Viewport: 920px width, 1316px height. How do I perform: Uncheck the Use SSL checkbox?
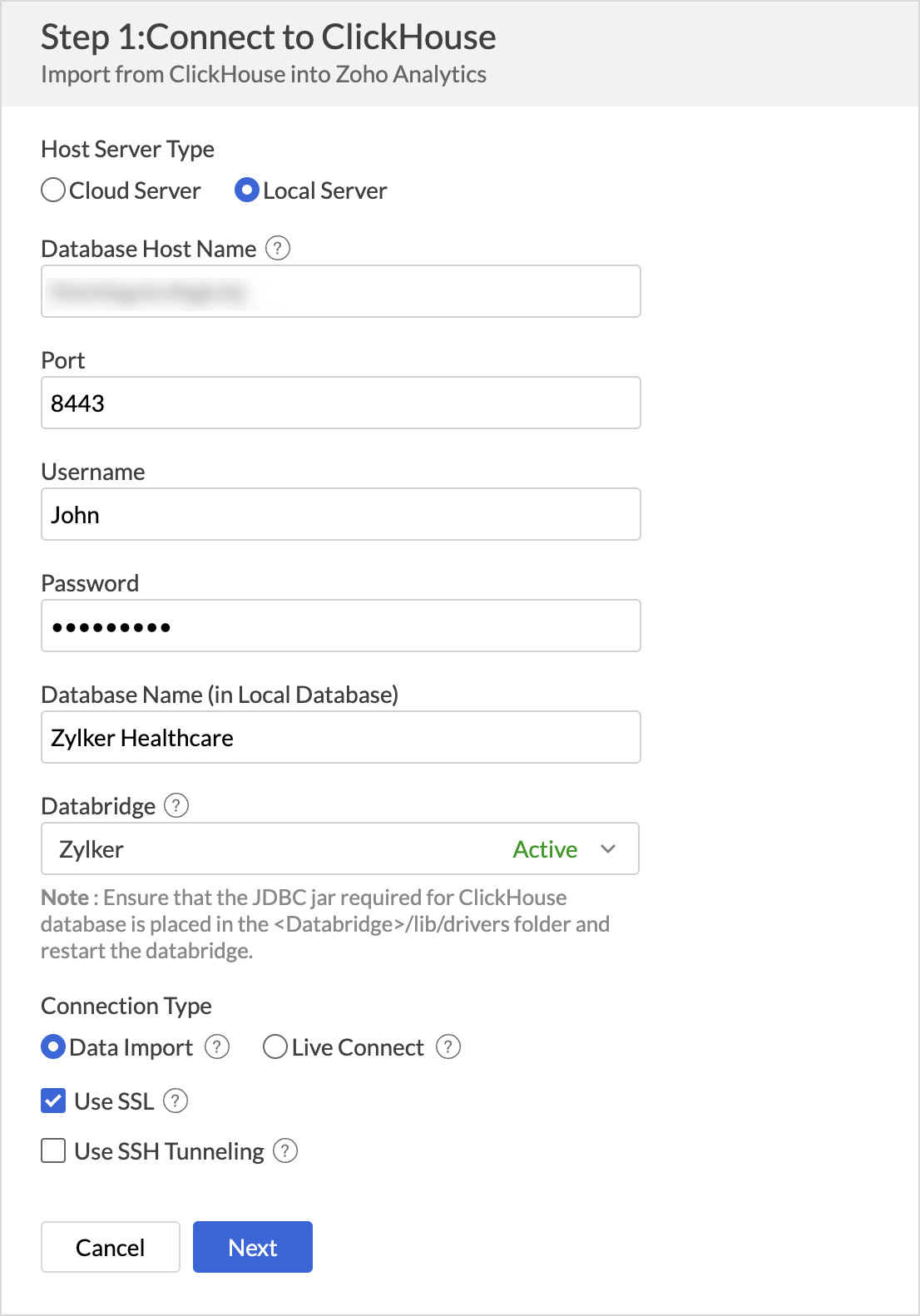[x=53, y=1101]
